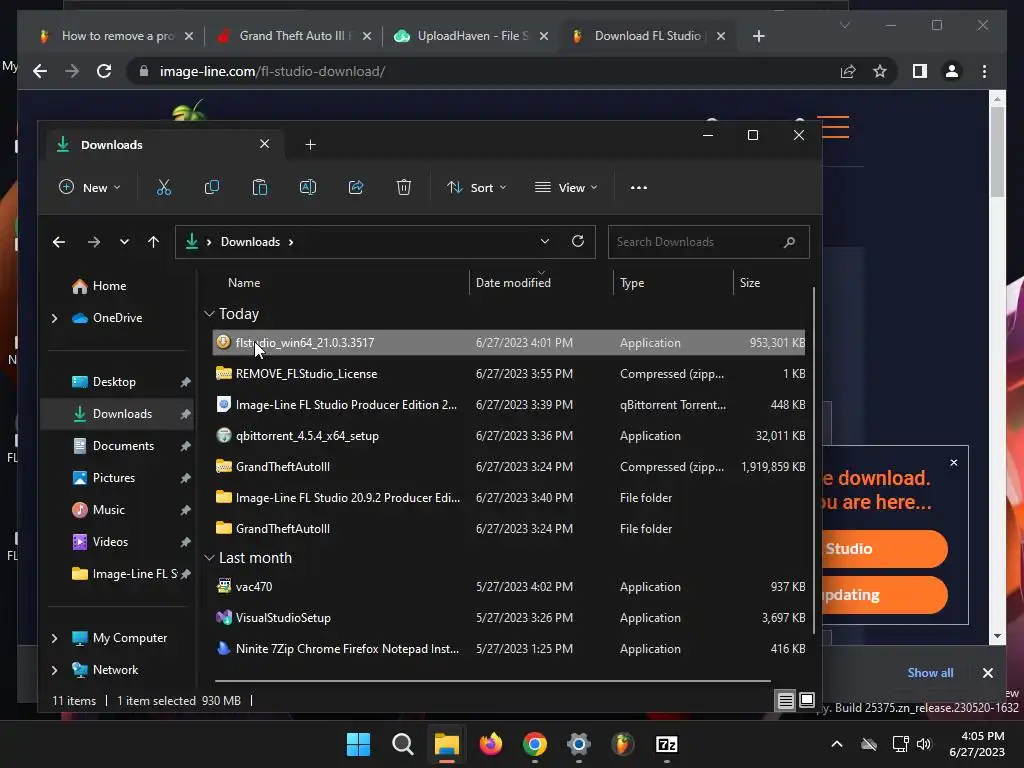The image size is (1024, 768).
Task: Click the search magnifier in Search Downloads
Action: click(789, 242)
